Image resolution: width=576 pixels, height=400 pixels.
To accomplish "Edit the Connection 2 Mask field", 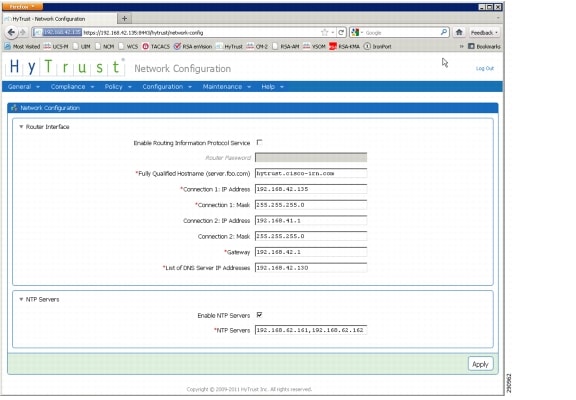I will point(311,236).
